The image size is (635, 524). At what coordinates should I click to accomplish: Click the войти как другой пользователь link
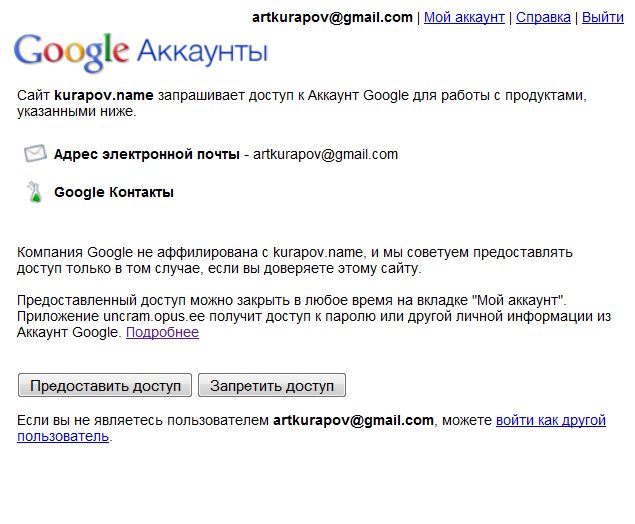pyautogui.click(x=550, y=420)
